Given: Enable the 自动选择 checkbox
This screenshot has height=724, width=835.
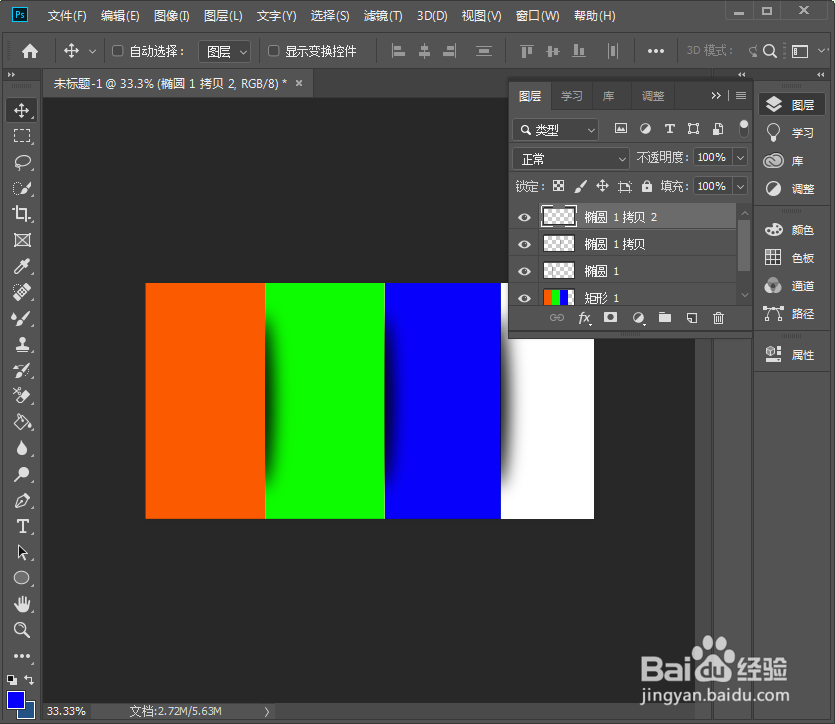Looking at the screenshot, I should pyautogui.click(x=118, y=51).
